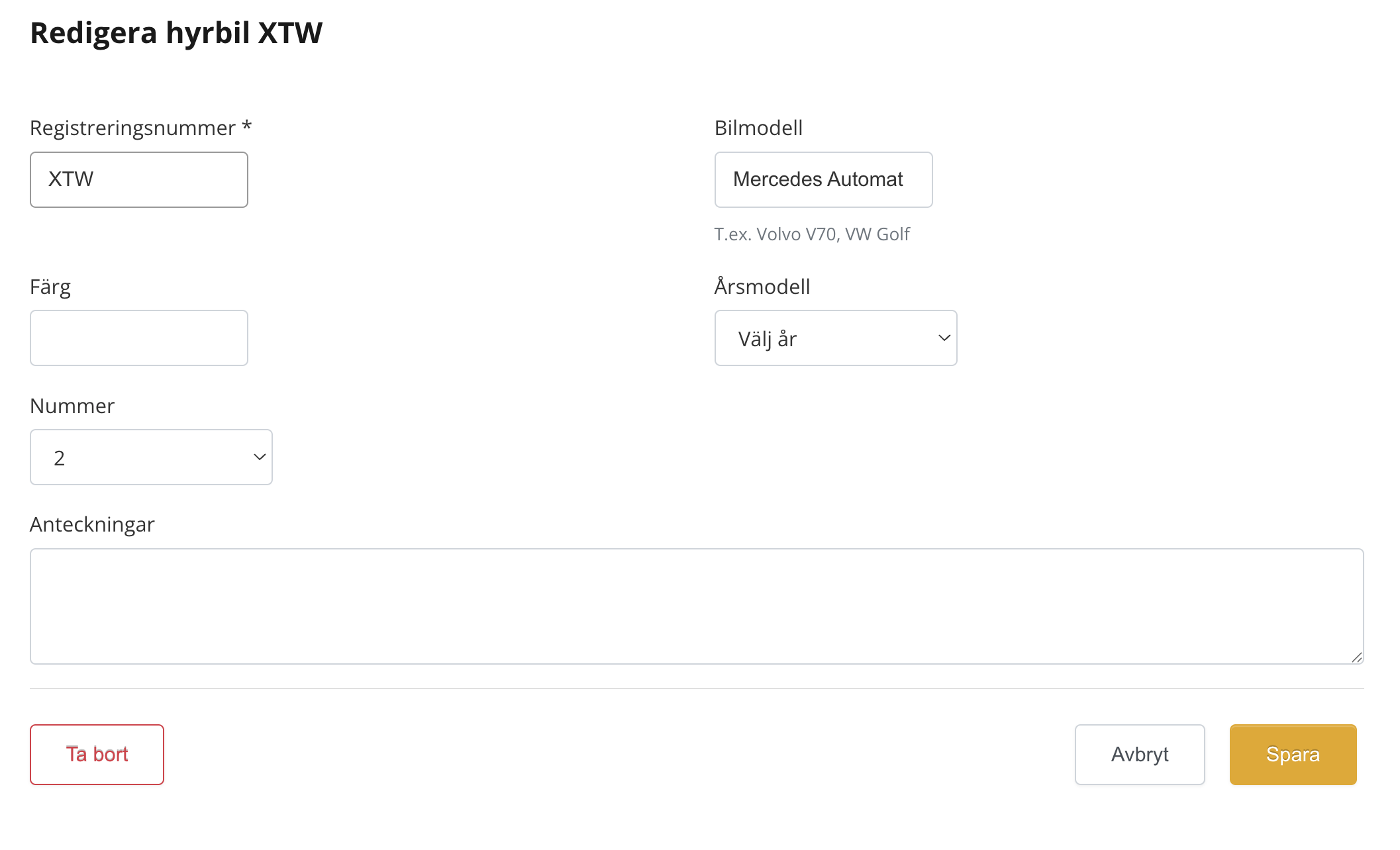The width and height of the screenshot is (1400, 850).
Task: Click the Nummer dropdown chevron arrow
Action: pos(260,457)
